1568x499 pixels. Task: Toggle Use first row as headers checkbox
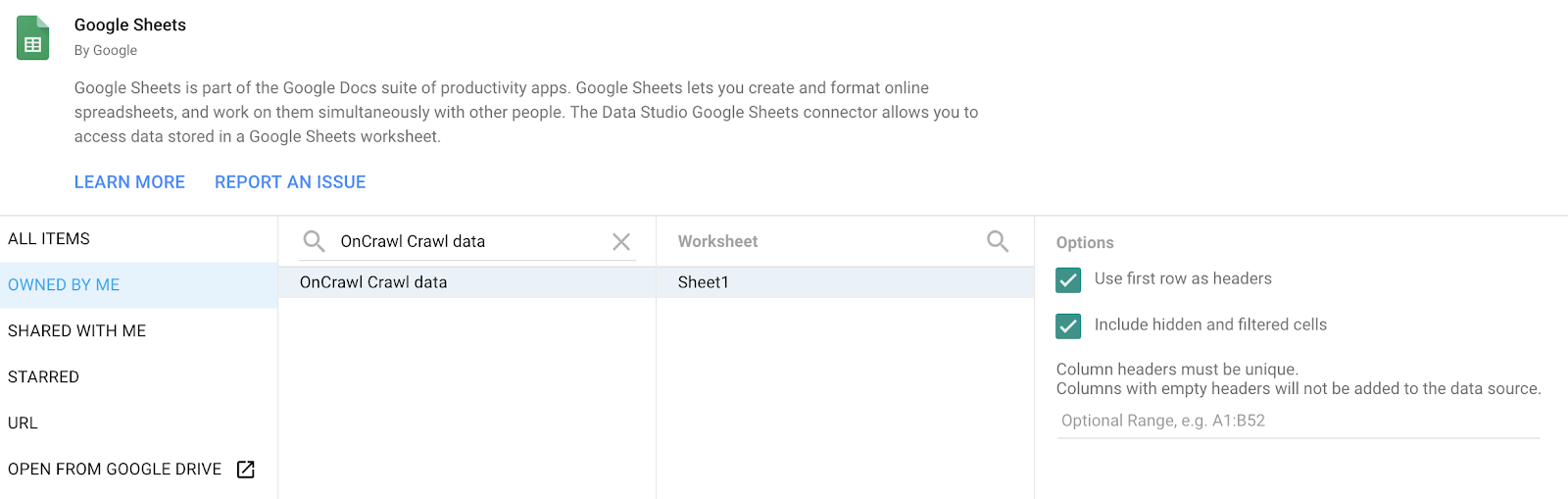pyautogui.click(x=1068, y=279)
